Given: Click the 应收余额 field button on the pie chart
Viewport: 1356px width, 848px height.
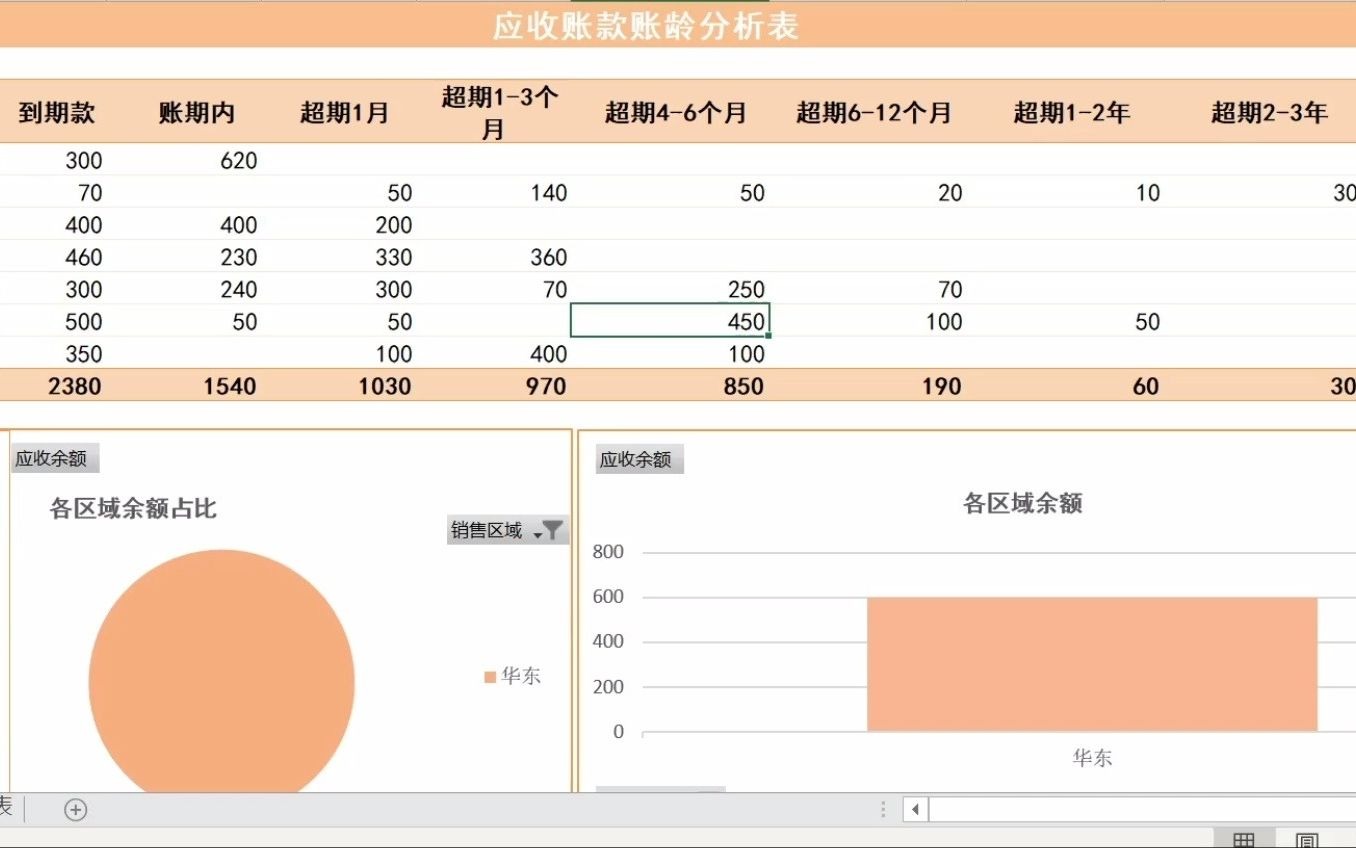Looking at the screenshot, I should pos(53,457).
